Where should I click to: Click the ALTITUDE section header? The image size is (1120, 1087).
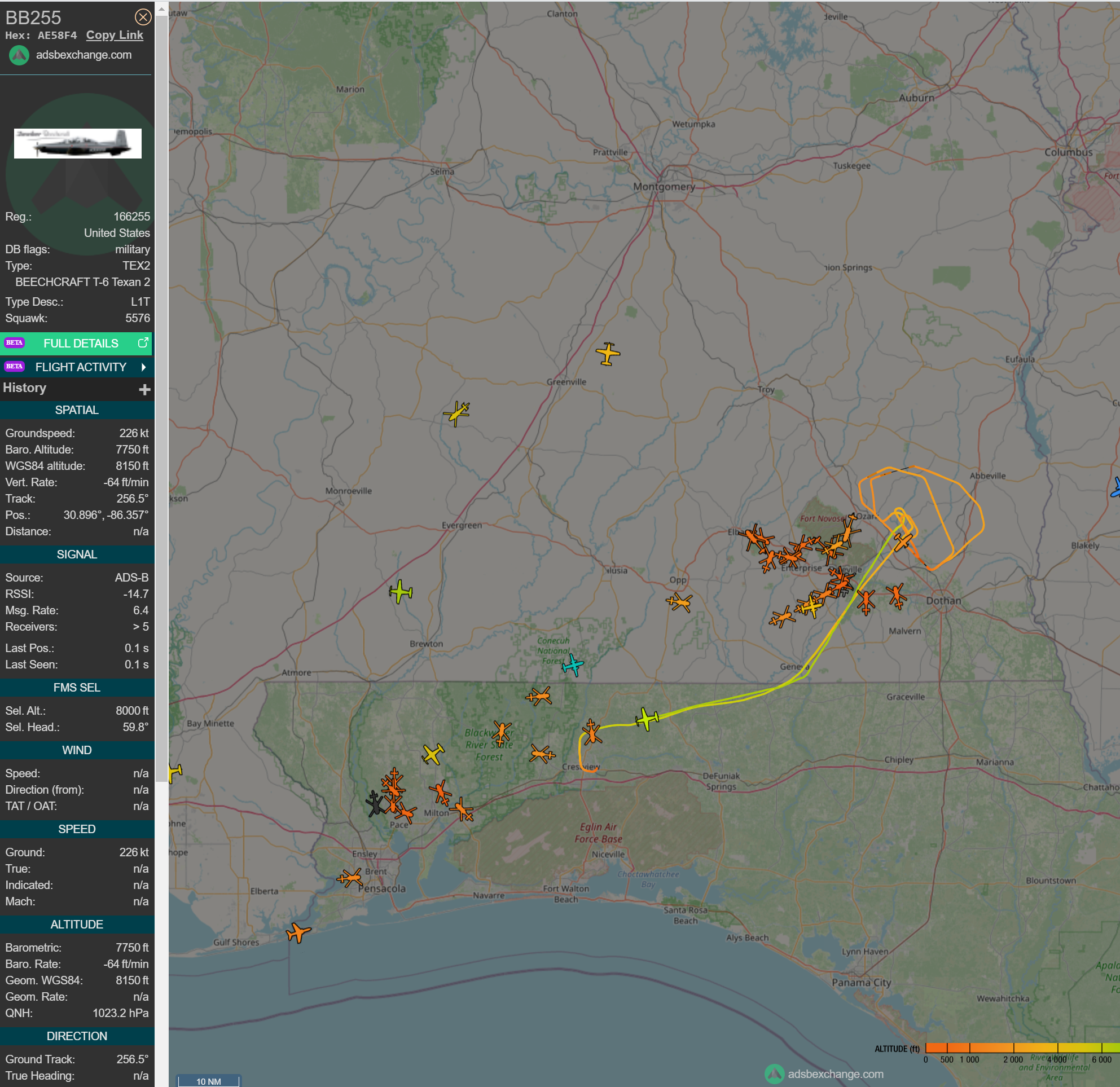[x=77, y=925]
